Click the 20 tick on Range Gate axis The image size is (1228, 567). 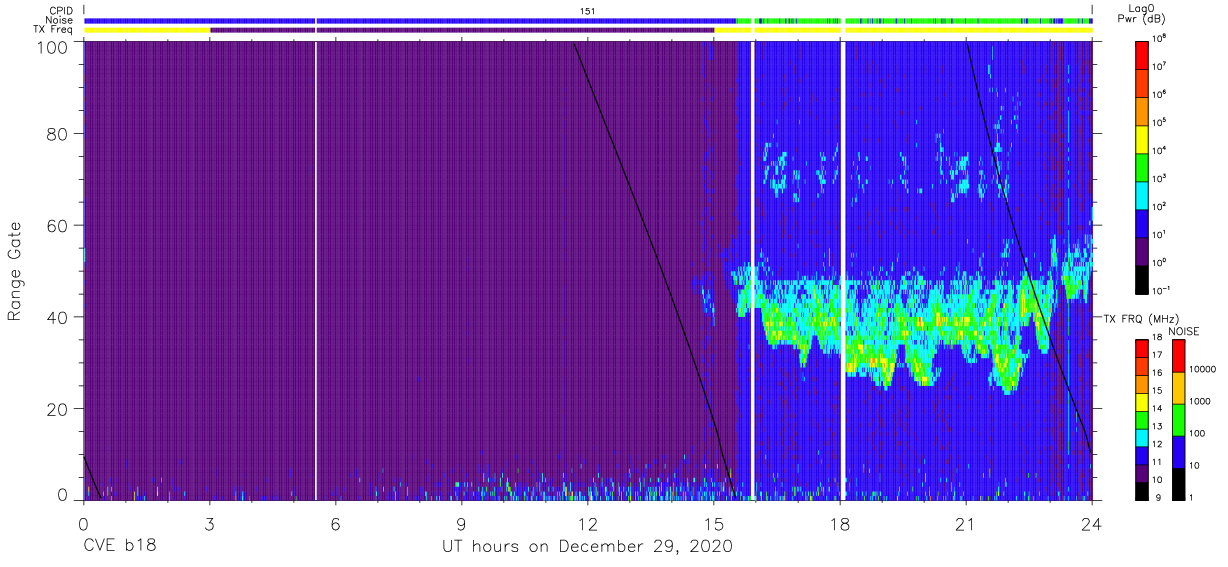(59, 409)
